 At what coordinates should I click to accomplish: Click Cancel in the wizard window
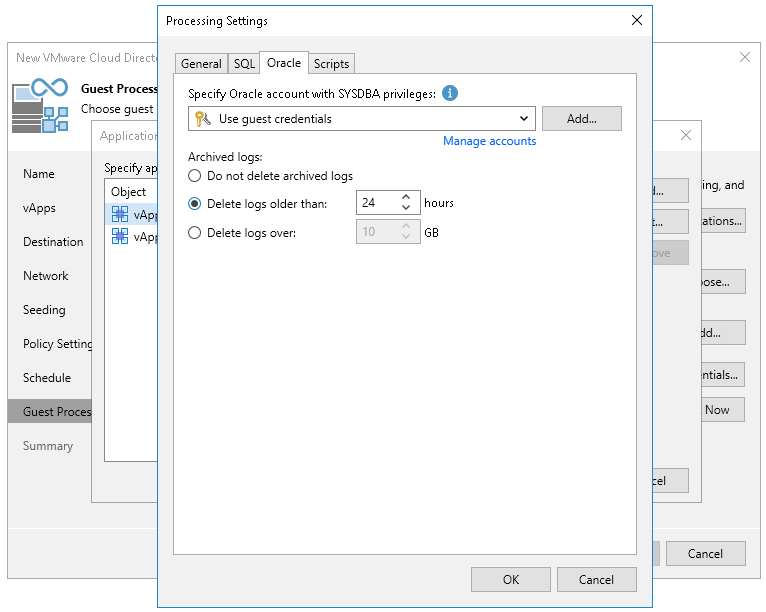(705, 553)
